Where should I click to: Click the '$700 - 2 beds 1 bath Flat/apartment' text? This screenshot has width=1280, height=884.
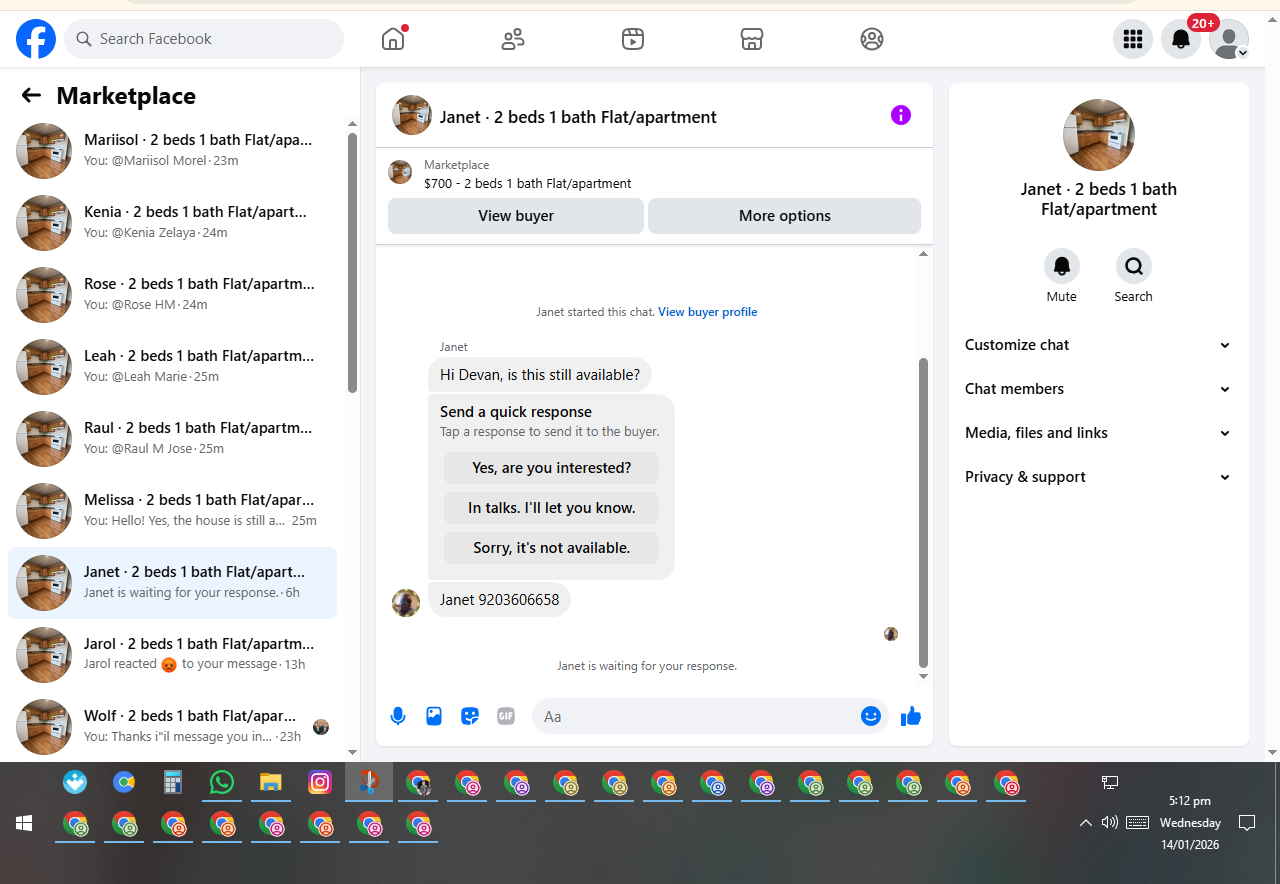528,184
